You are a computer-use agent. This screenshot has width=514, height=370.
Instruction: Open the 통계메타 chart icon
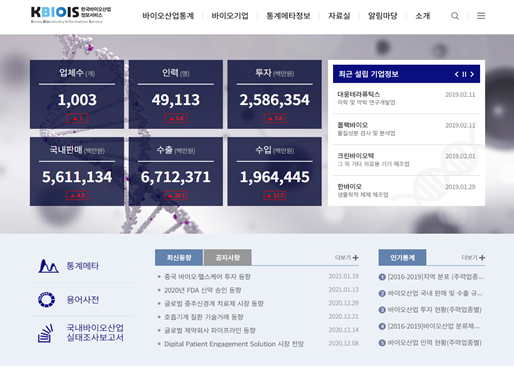[x=48, y=266]
